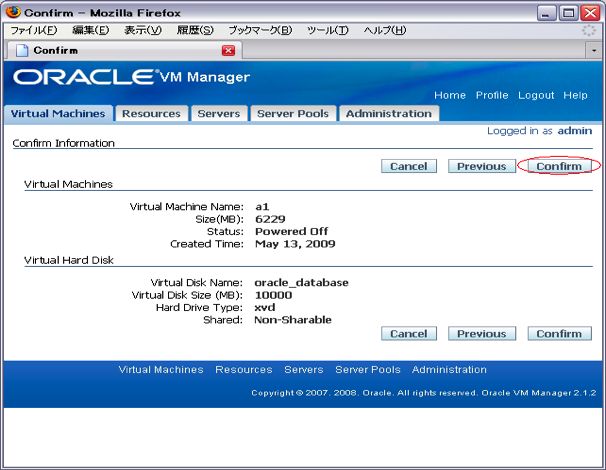
Task: Open the ヘルプ(H) menu
Action: pos(385,30)
